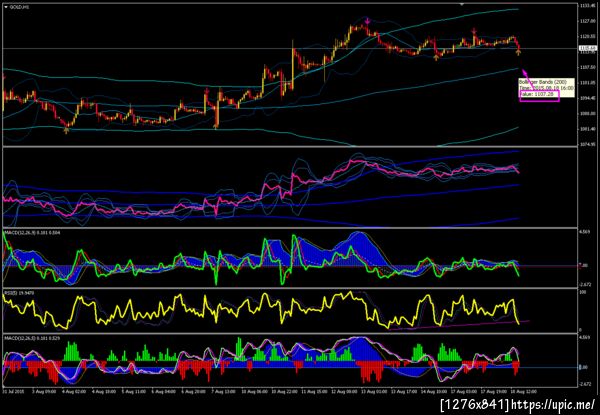600x415 pixels.
Task: Click the 1101.05 price scale value
Action: [588, 83]
